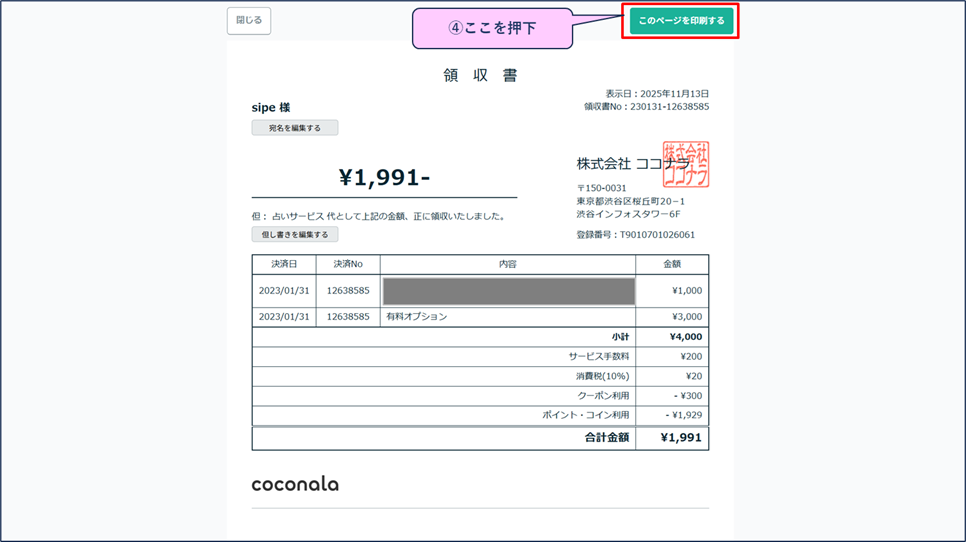Click the 領収書No receipt number text
Screen dimensions: 966x542
(646, 107)
